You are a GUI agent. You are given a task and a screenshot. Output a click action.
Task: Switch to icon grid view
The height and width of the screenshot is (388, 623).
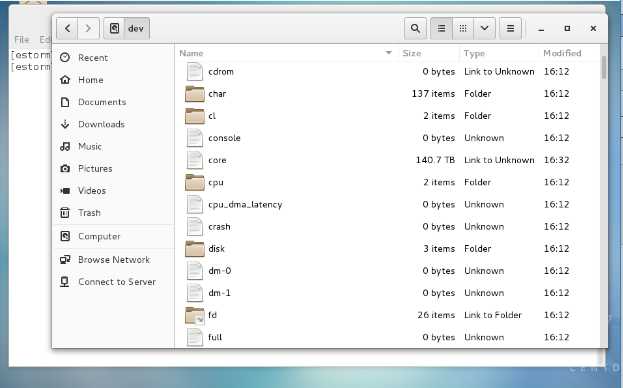[x=463, y=28]
